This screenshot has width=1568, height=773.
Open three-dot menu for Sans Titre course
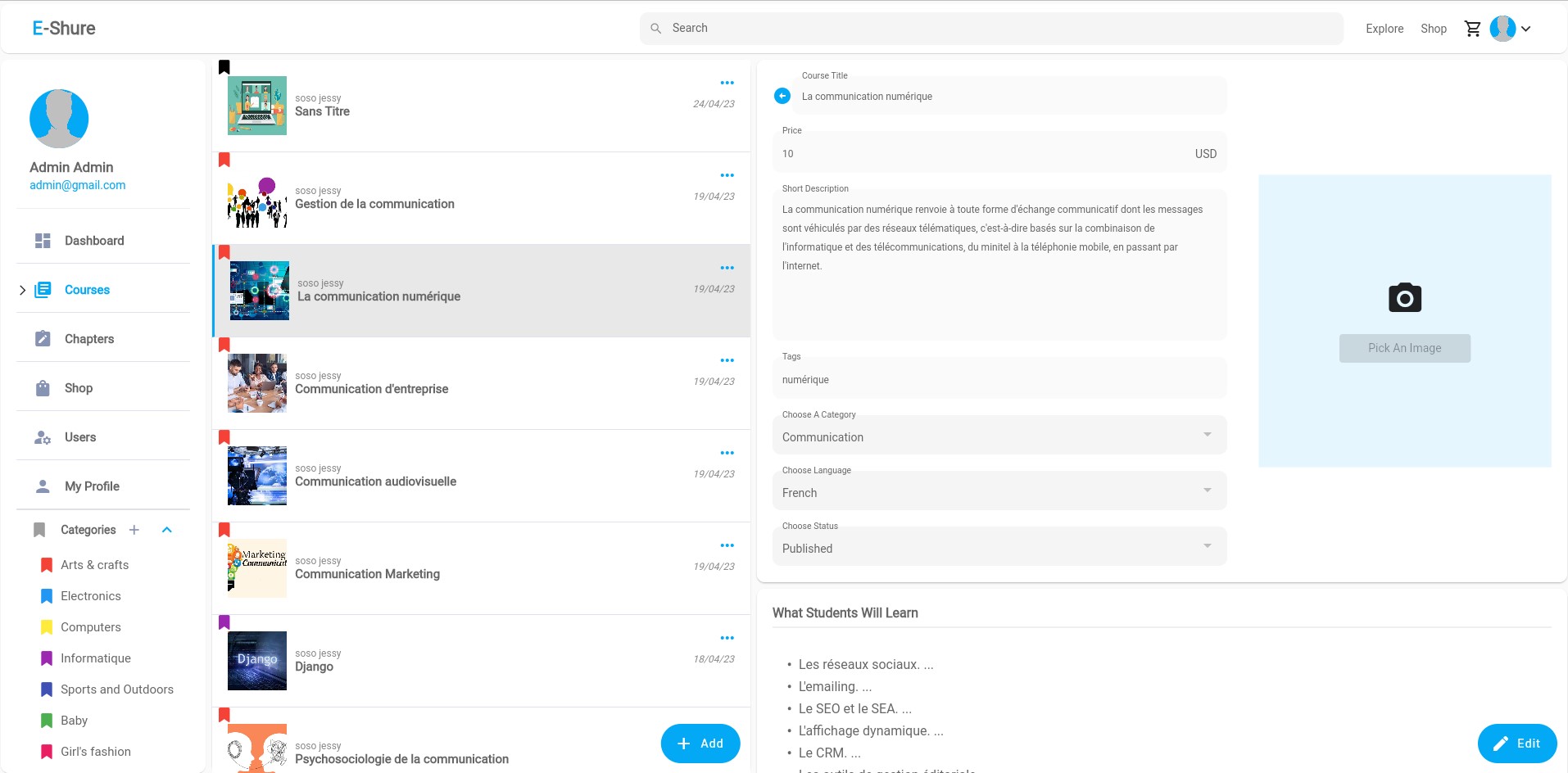click(727, 83)
